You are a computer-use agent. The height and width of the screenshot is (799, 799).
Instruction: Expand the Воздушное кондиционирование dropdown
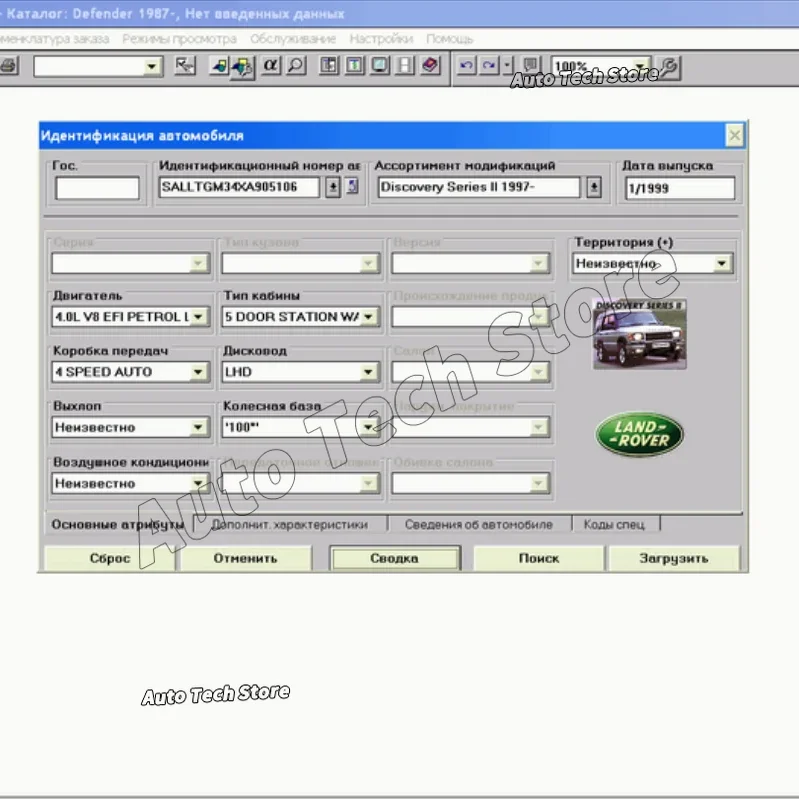pos(198,483)
